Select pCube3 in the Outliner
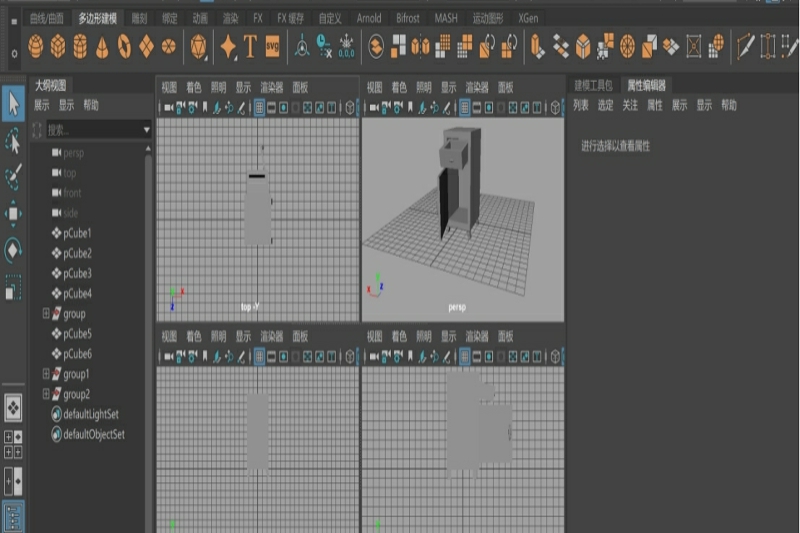800x533 pixels. (77, 273)
